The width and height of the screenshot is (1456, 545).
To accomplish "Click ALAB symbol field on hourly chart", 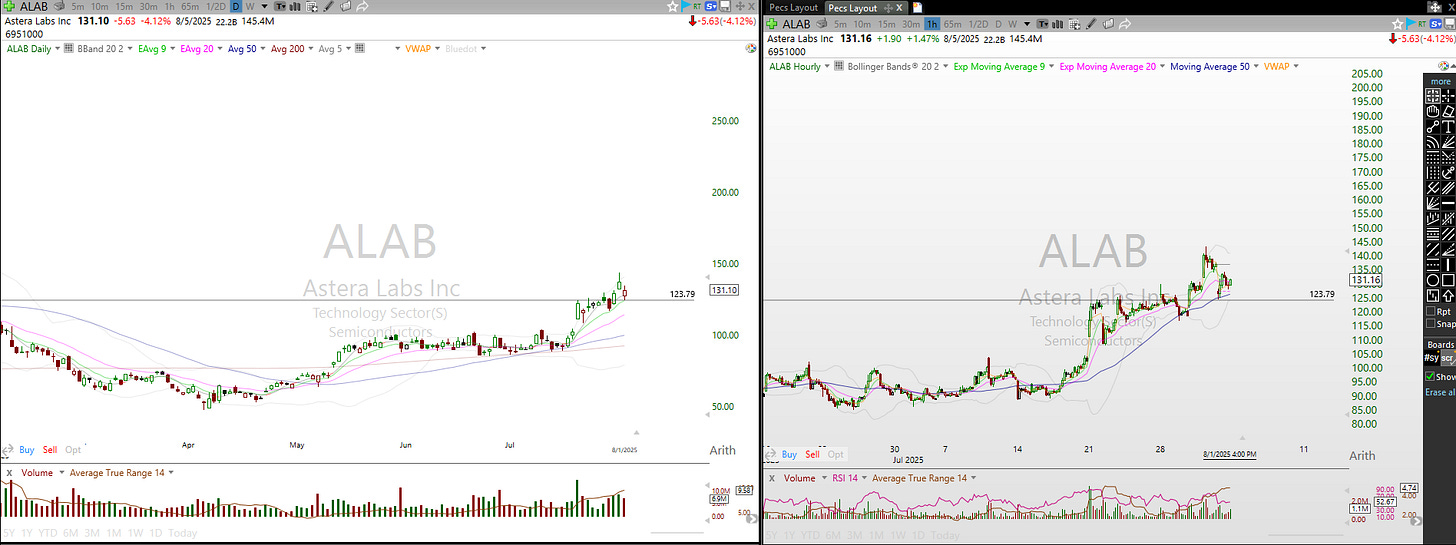I will [x=796, y=24].
